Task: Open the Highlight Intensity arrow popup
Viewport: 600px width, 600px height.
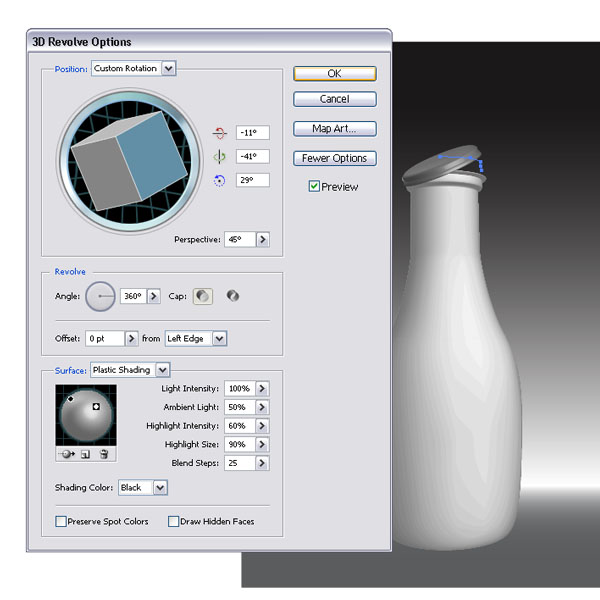Action: click(262, 426)
